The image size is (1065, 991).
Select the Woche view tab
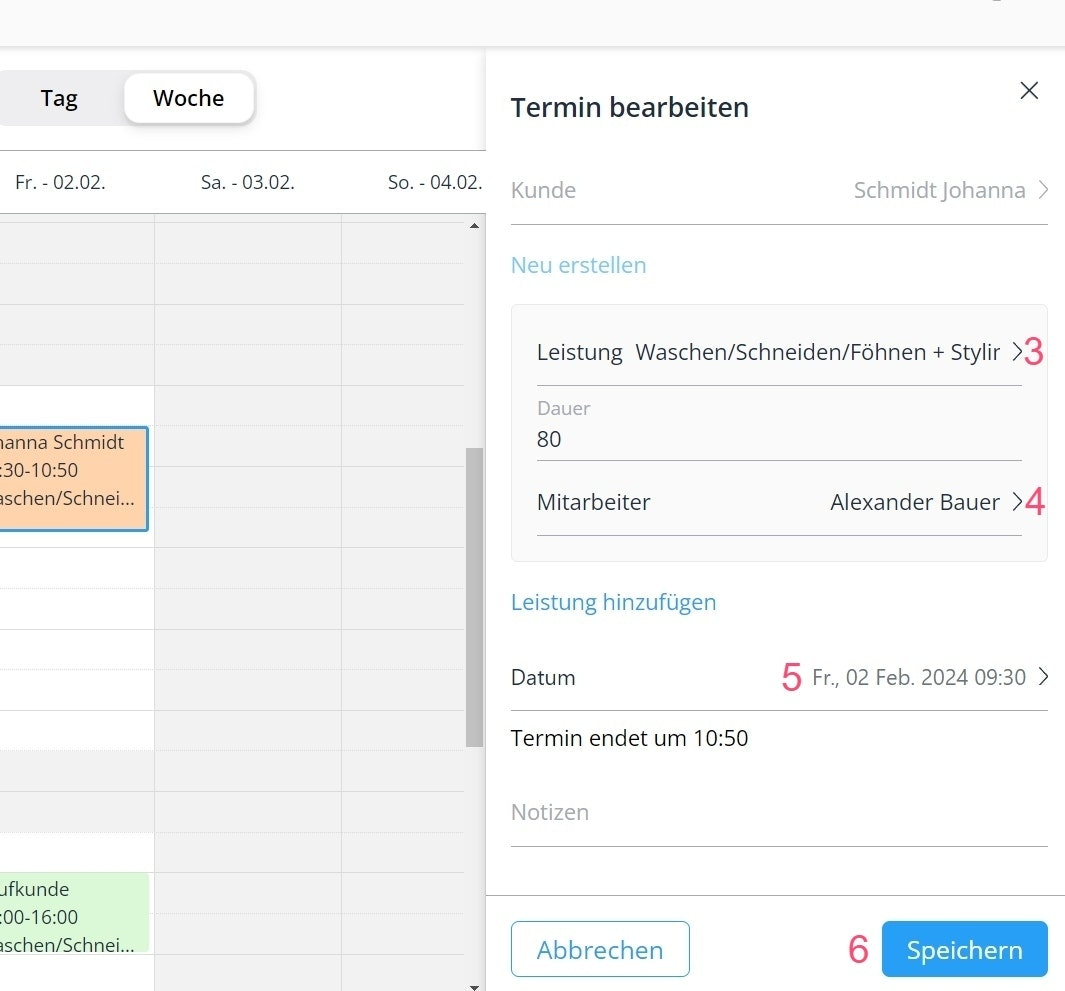coord(188,98)
